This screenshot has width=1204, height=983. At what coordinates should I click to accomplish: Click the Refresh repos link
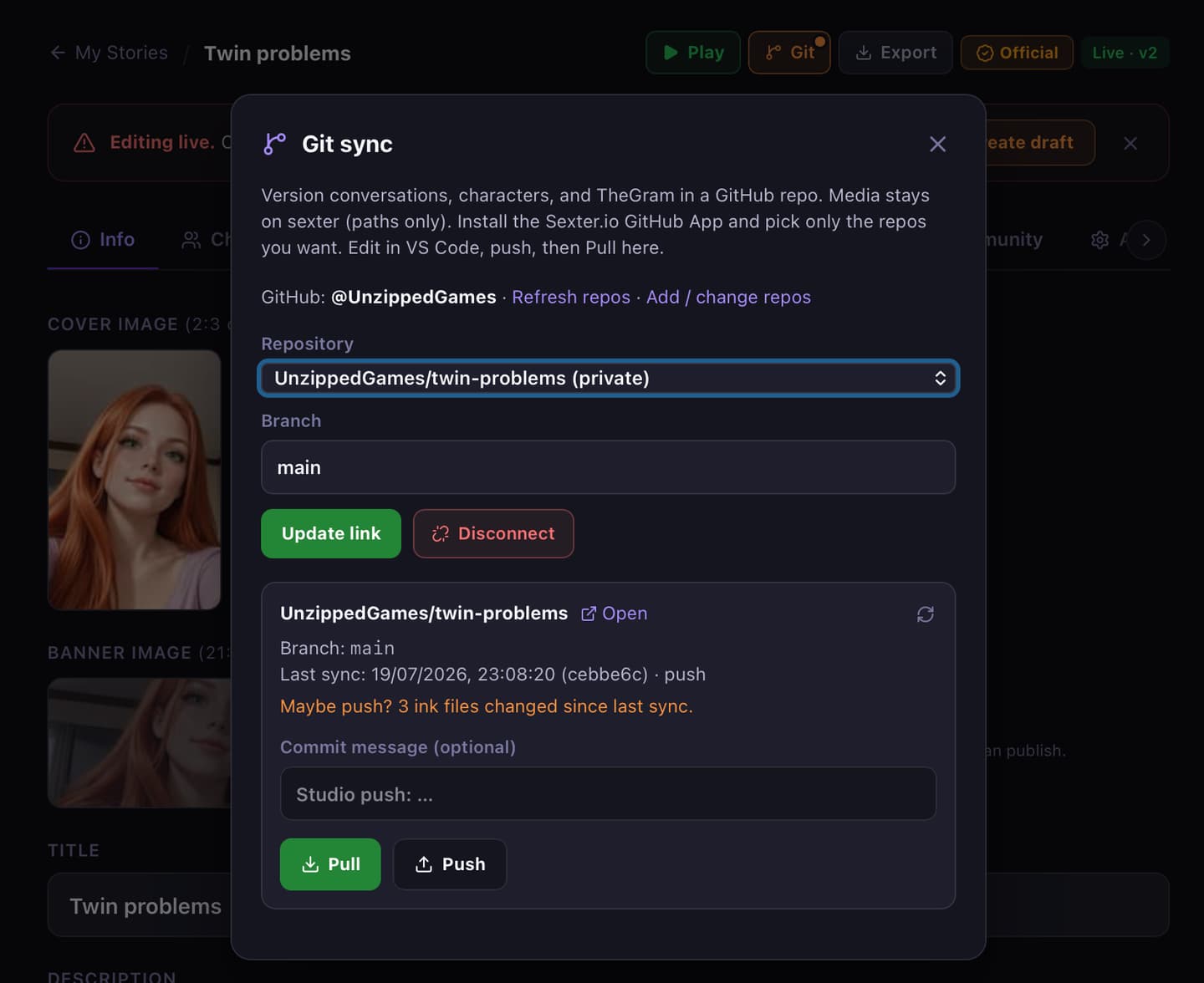[571, 297]
